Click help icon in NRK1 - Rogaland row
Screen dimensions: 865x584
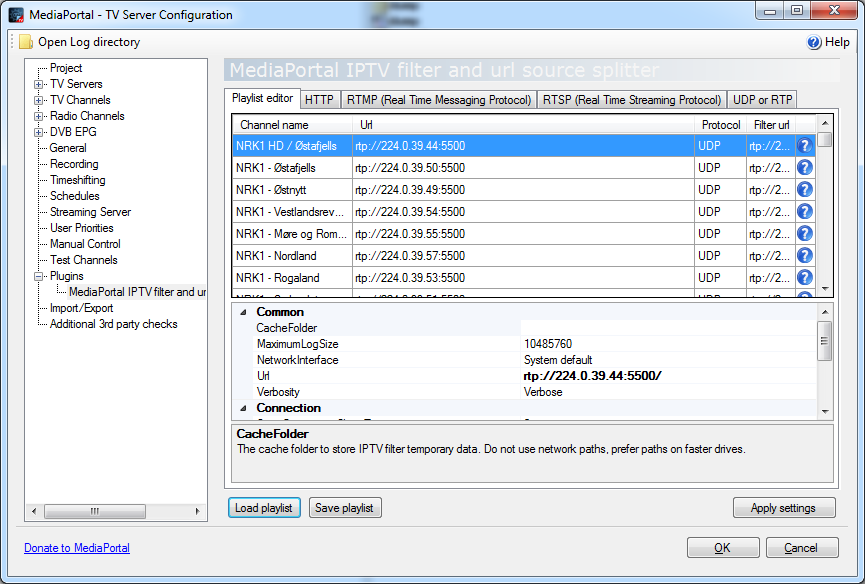point(805,278)
